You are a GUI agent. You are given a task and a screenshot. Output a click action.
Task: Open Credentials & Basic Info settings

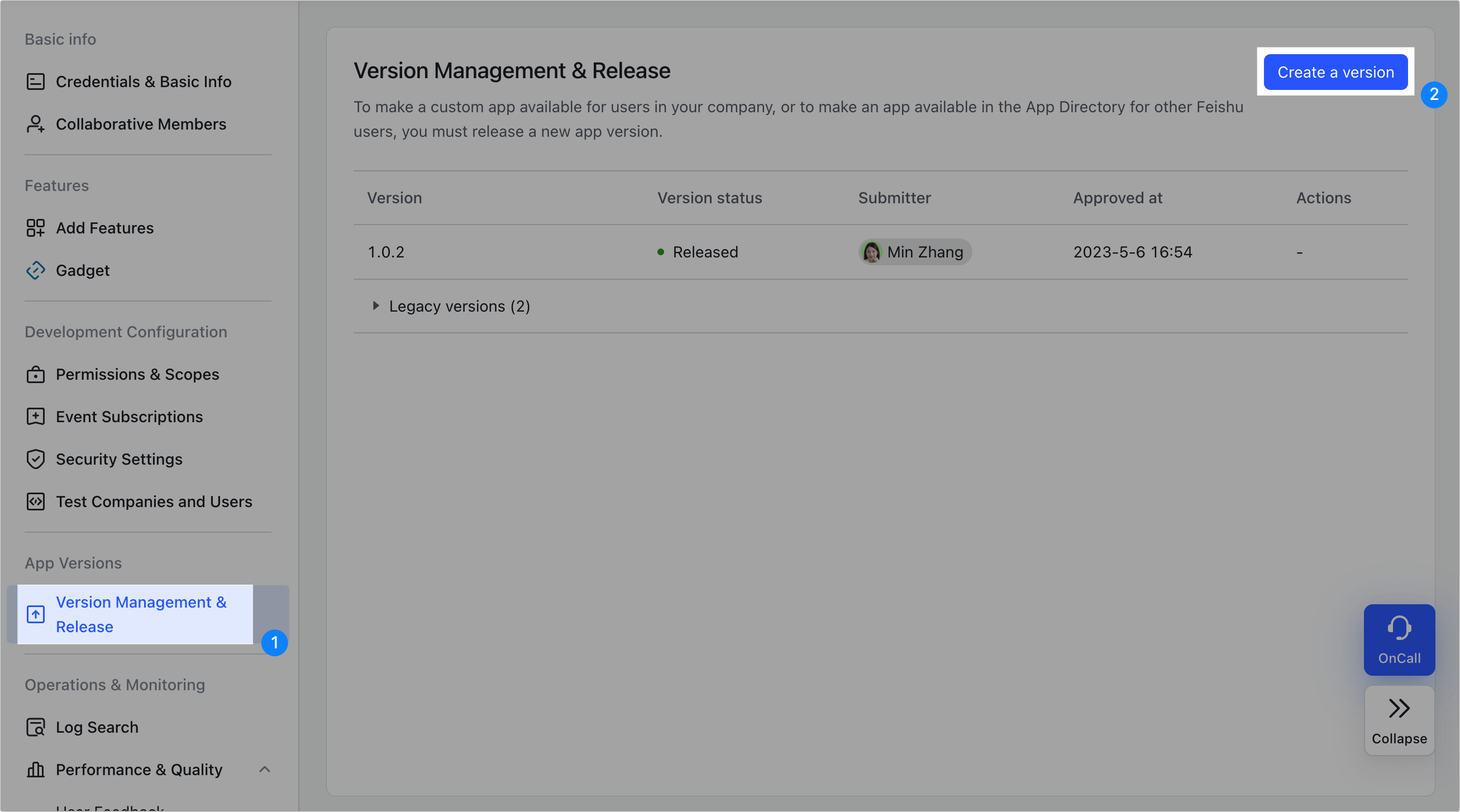(144, 82)
